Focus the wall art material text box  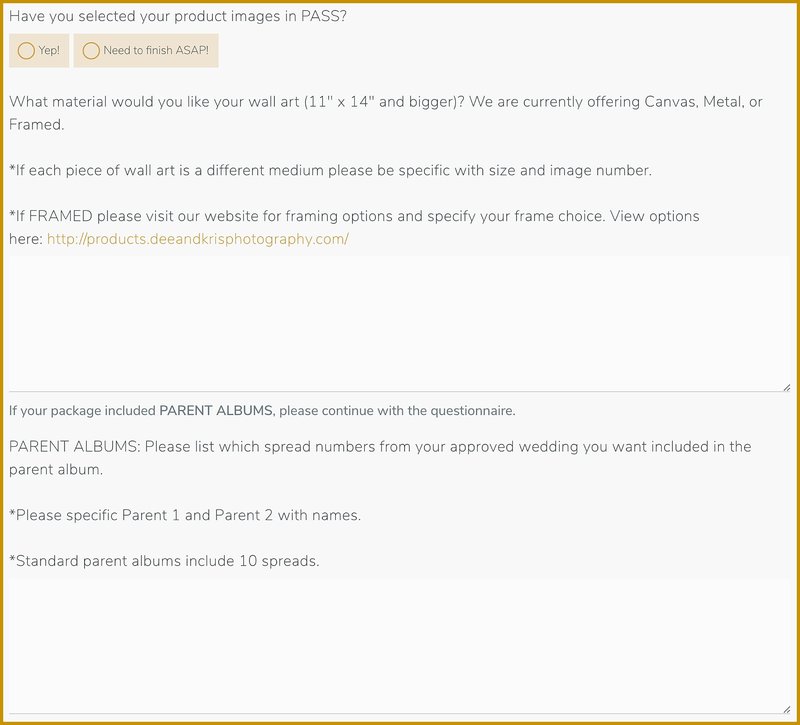click(400, 322)
